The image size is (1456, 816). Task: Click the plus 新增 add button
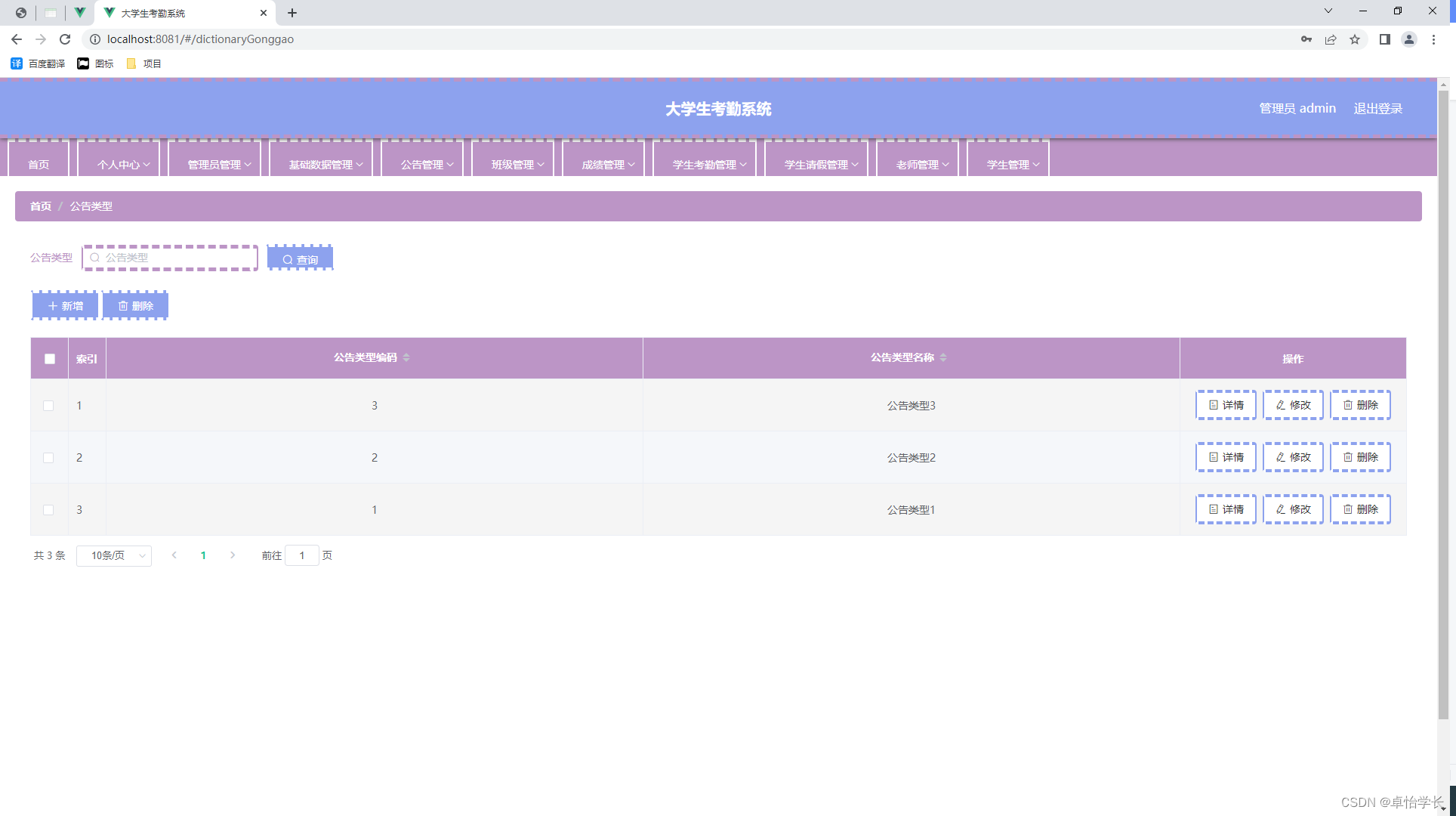coord(65,306)
